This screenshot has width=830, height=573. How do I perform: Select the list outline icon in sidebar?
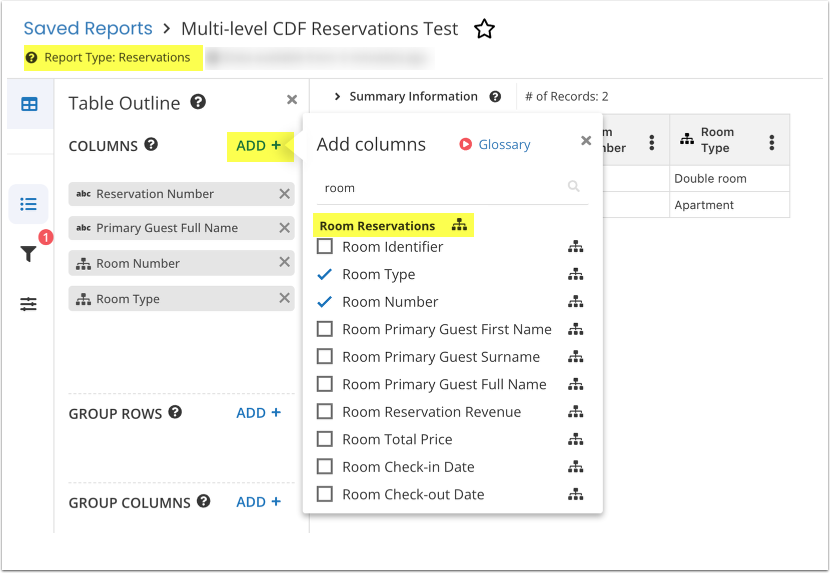coord(29,204)
